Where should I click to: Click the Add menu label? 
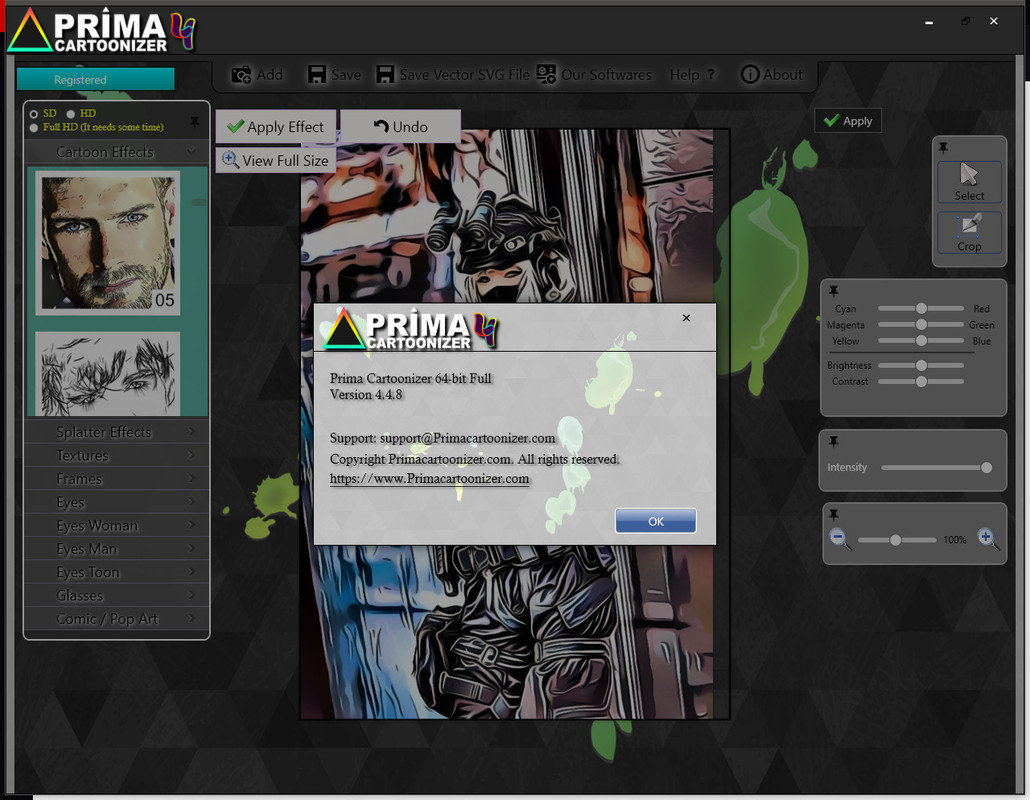pos(269,75)
